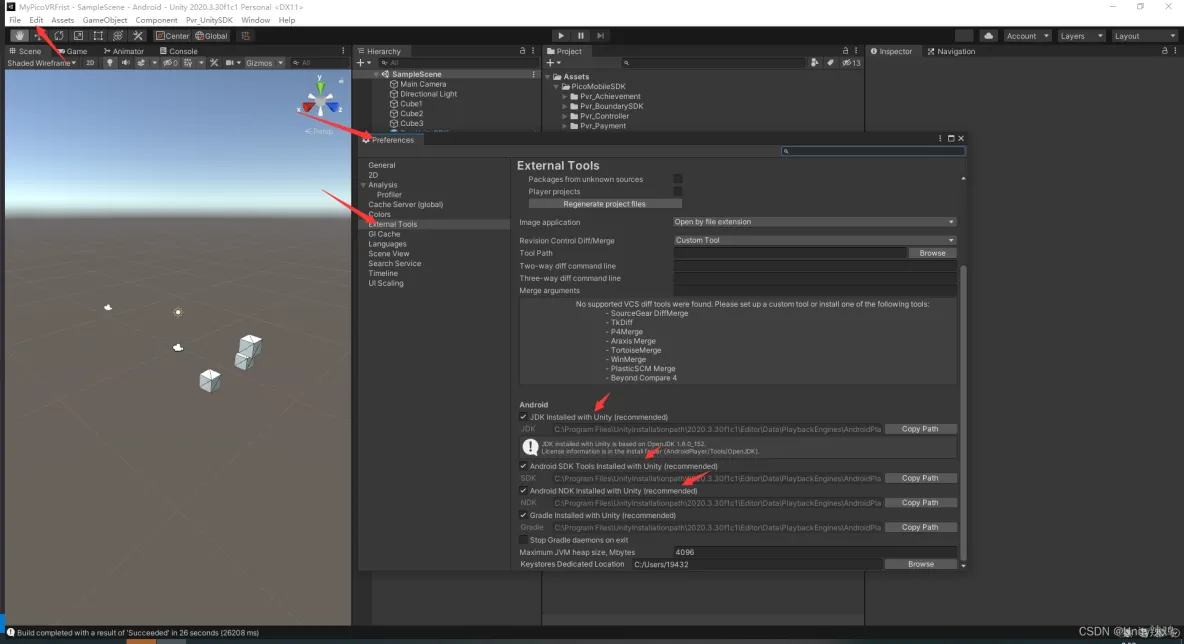Select the Scale tool
Image resolution: width=1184 pixels, height=644 pixels.
(79, 35)
